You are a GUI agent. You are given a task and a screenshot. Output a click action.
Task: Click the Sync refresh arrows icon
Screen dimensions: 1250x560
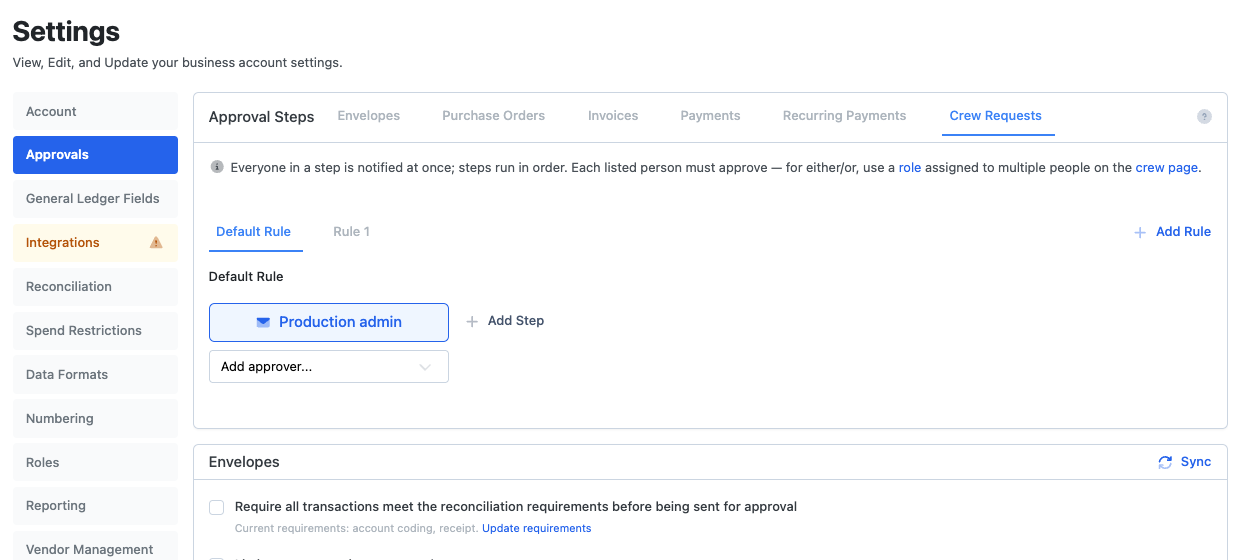(1165, 462)
